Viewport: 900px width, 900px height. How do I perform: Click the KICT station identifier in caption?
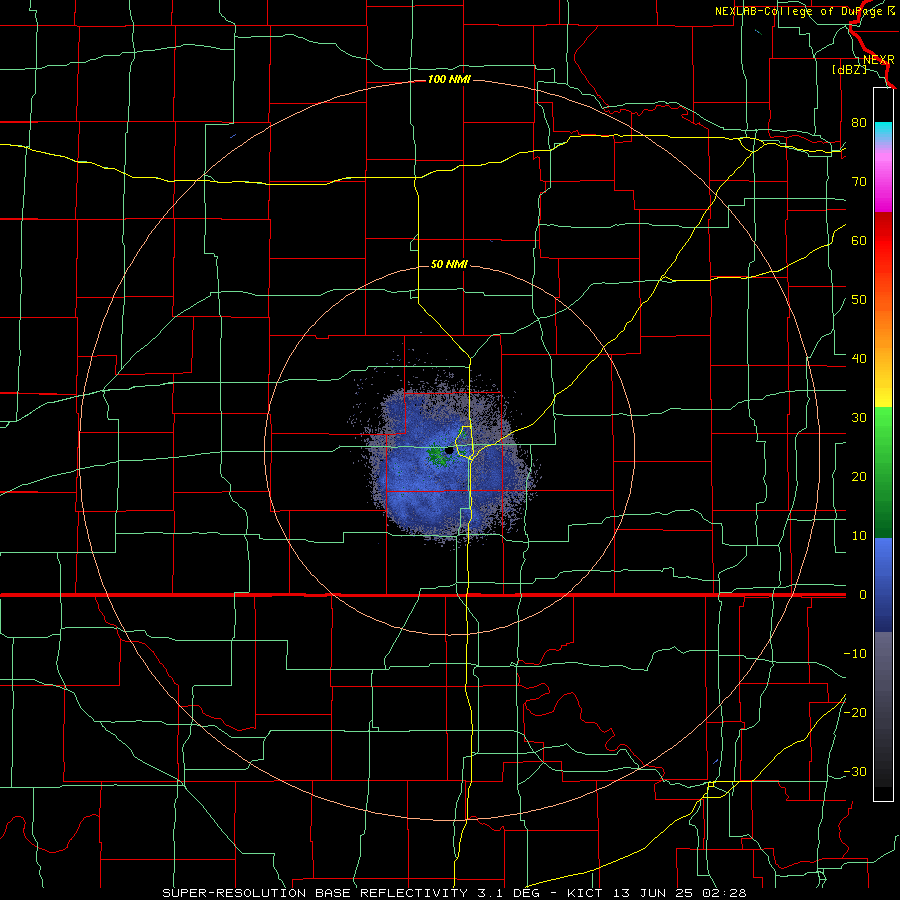pyautogui.click(x=585, y=893)
